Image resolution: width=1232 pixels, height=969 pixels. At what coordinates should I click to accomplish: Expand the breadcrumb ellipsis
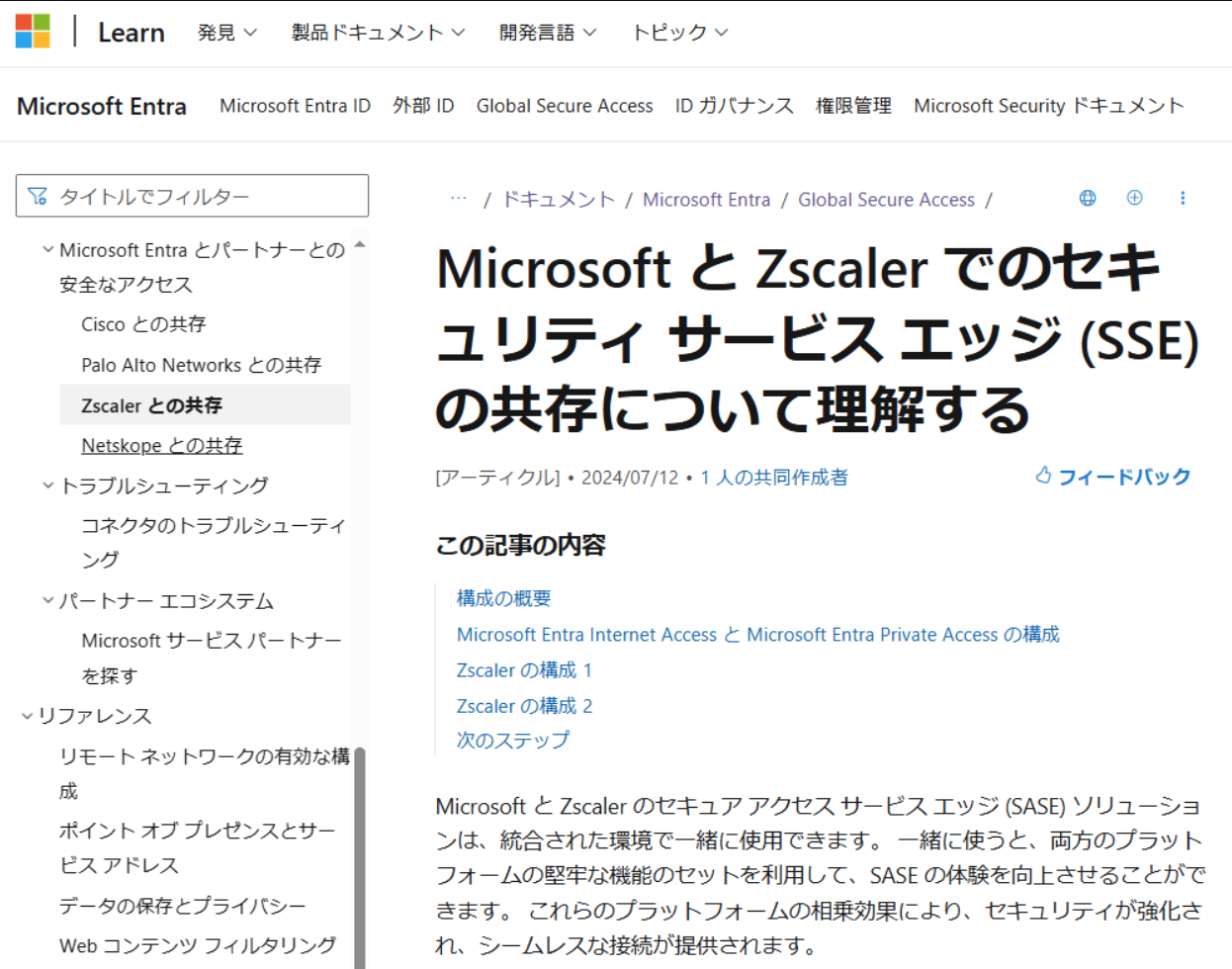tap(458, 199)
